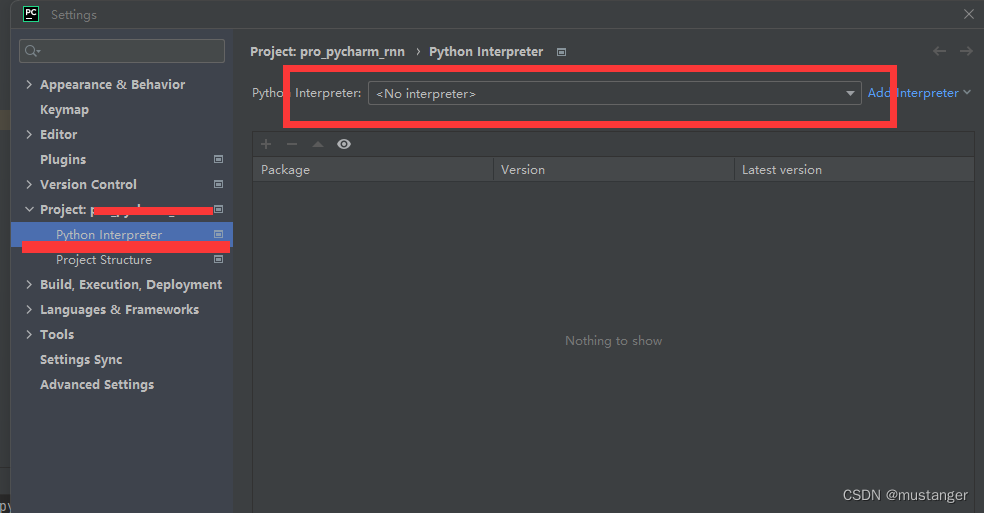Screen dimensions: 984x513
Task: Click project-level icon on Plugins row
Action: pos(218,159)
